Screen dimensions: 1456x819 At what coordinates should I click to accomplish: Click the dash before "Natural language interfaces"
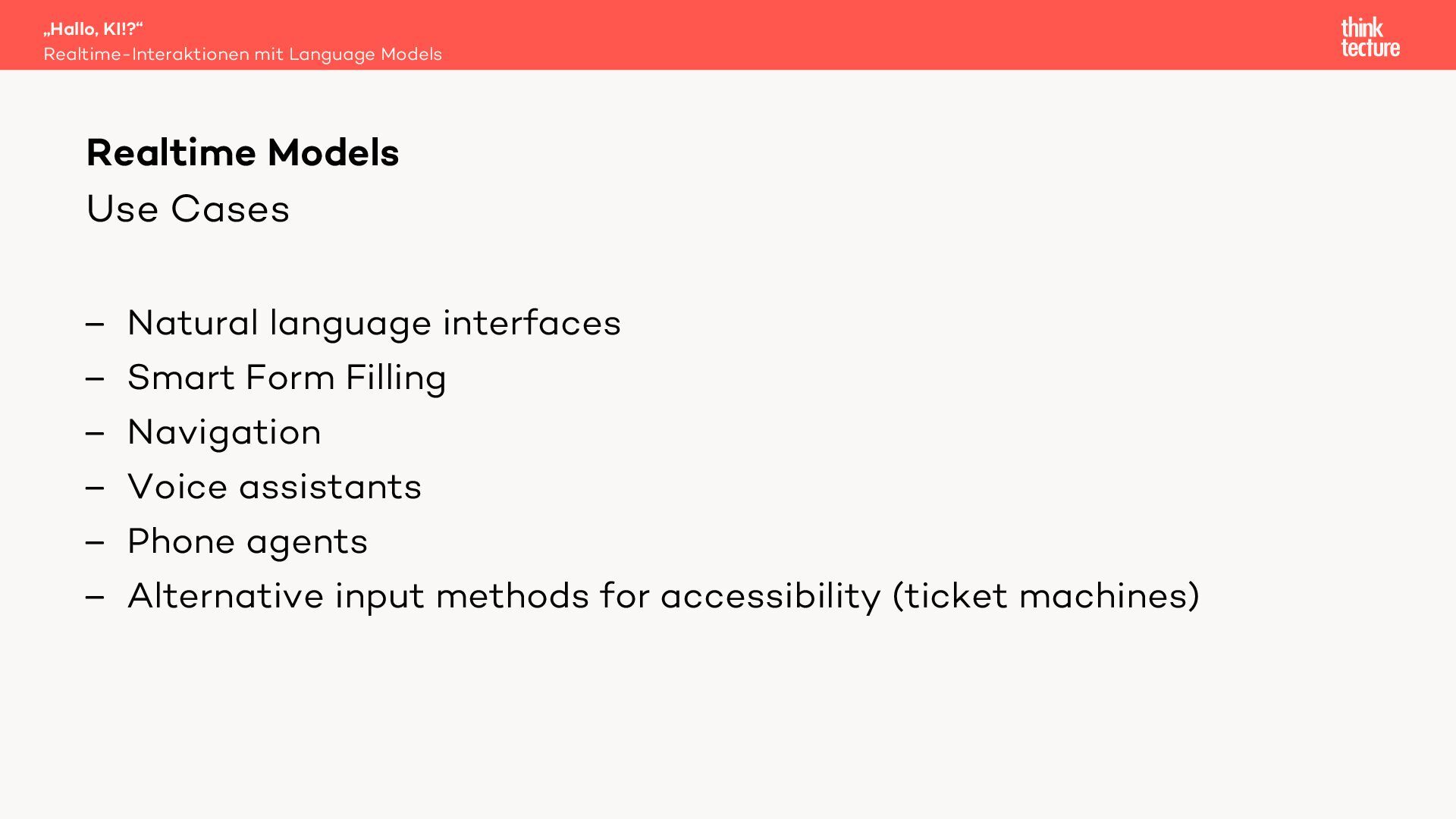click(x=95, y=325)
